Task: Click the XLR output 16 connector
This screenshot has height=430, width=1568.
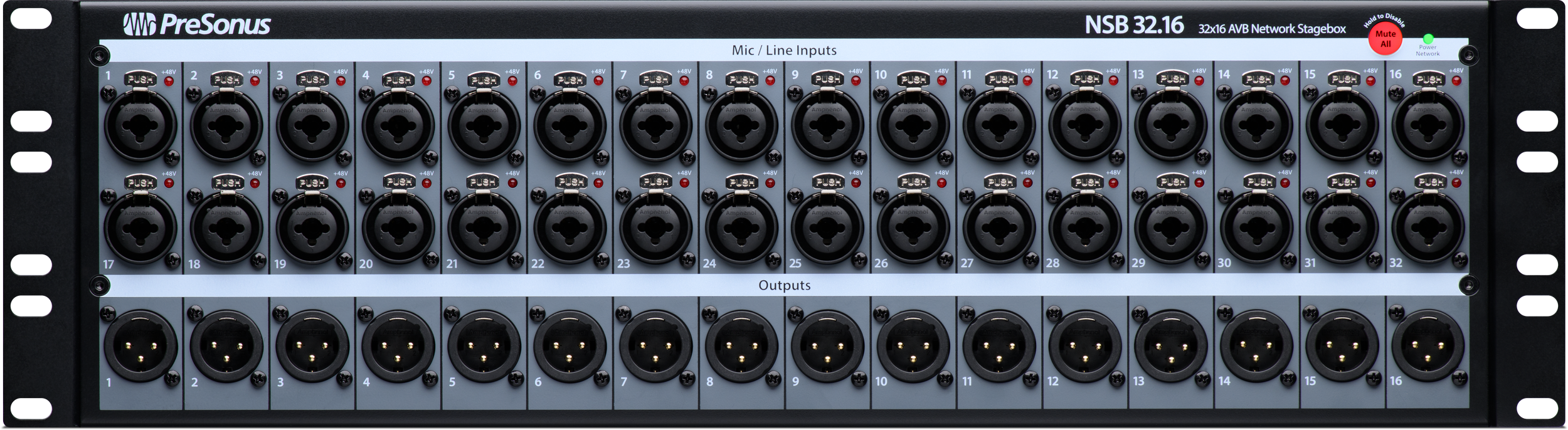Action: (x=1428, y=346)
